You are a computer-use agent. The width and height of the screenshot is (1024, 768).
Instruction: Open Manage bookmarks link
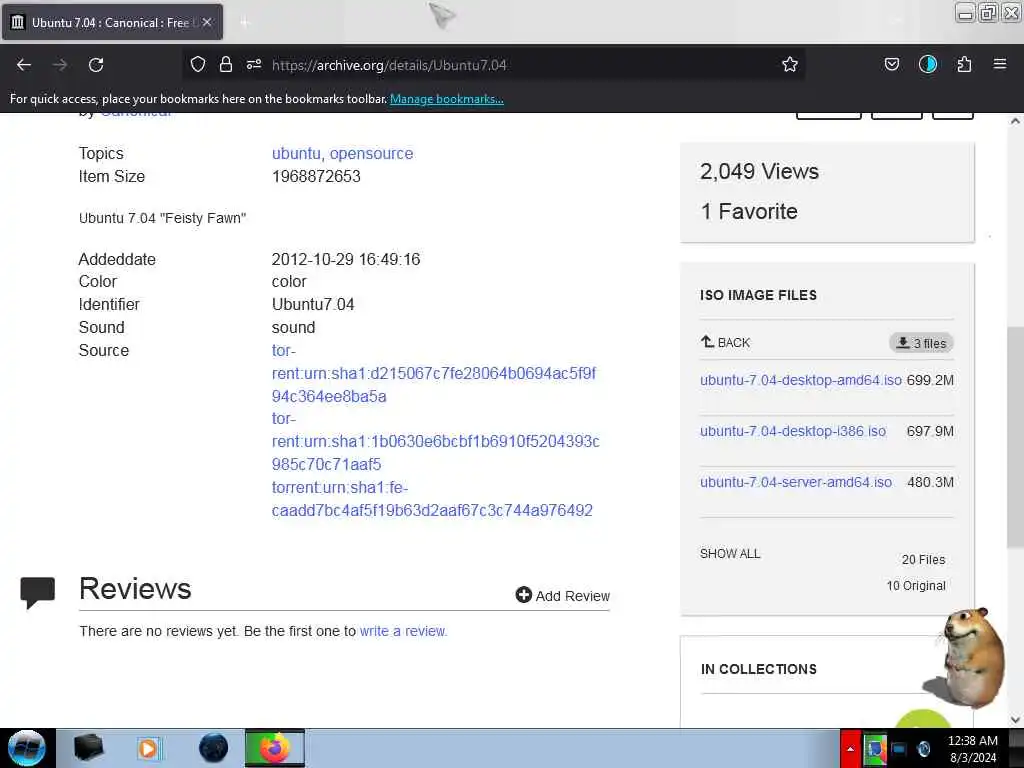pyautogui.click(x=447, y=99)
